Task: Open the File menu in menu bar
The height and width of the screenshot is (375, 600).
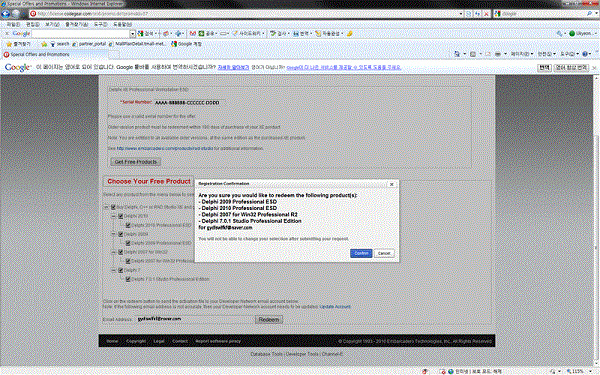Action: (x=13, y=24)
